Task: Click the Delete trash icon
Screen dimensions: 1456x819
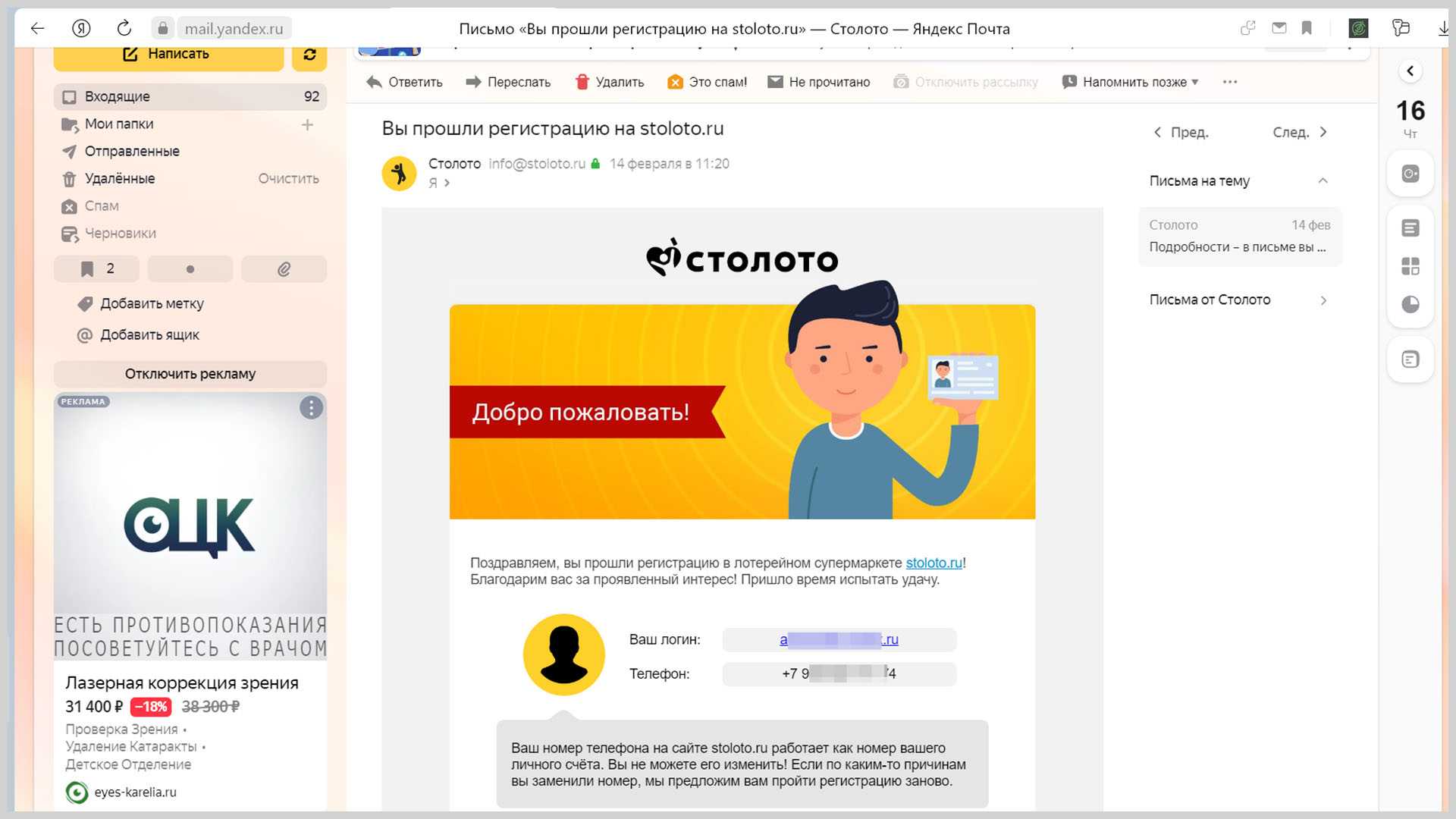Action: click(x=582, y=82)
